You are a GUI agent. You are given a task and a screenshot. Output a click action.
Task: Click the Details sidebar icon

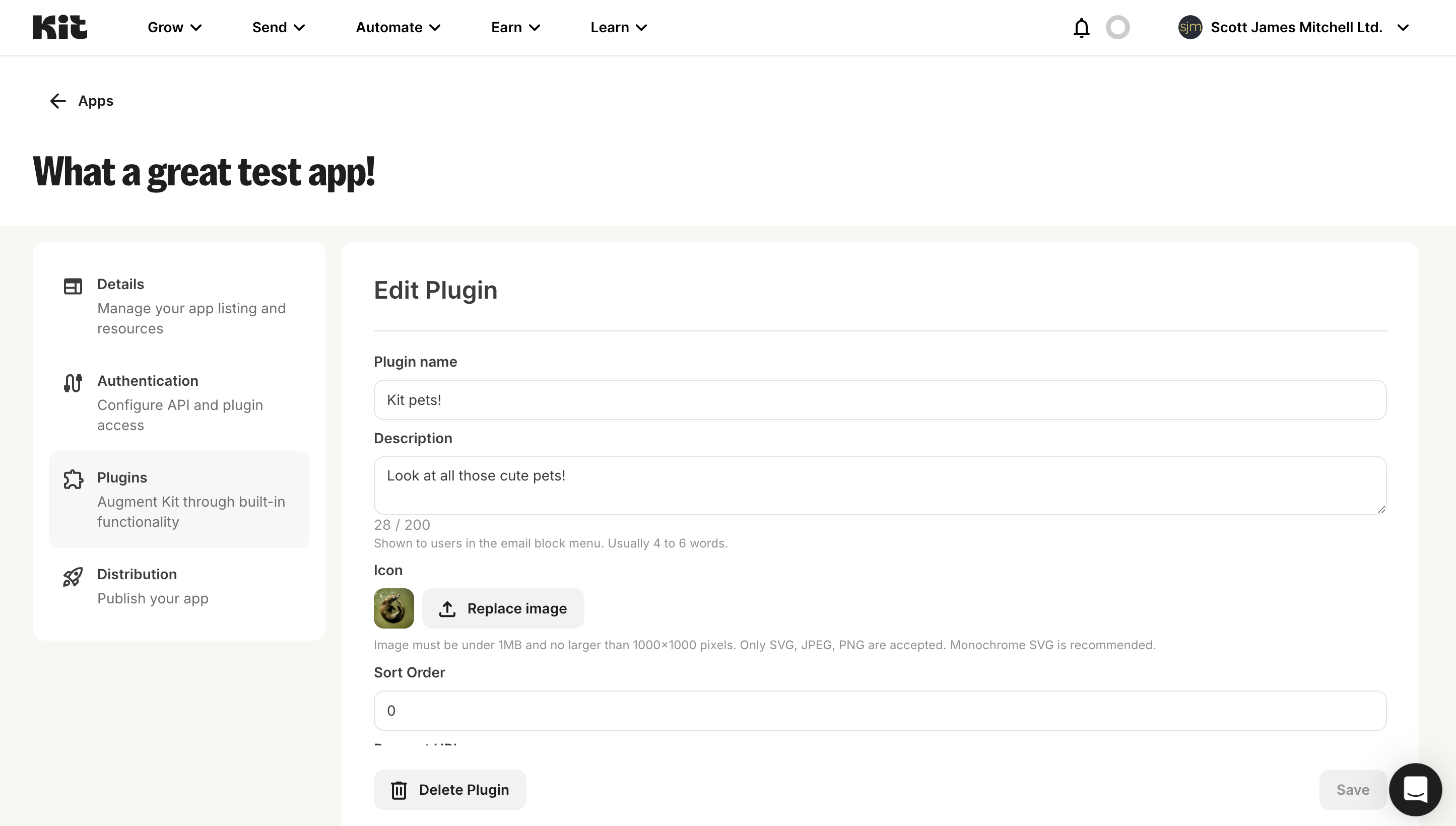pyautogui.click(x=73, y=287)
